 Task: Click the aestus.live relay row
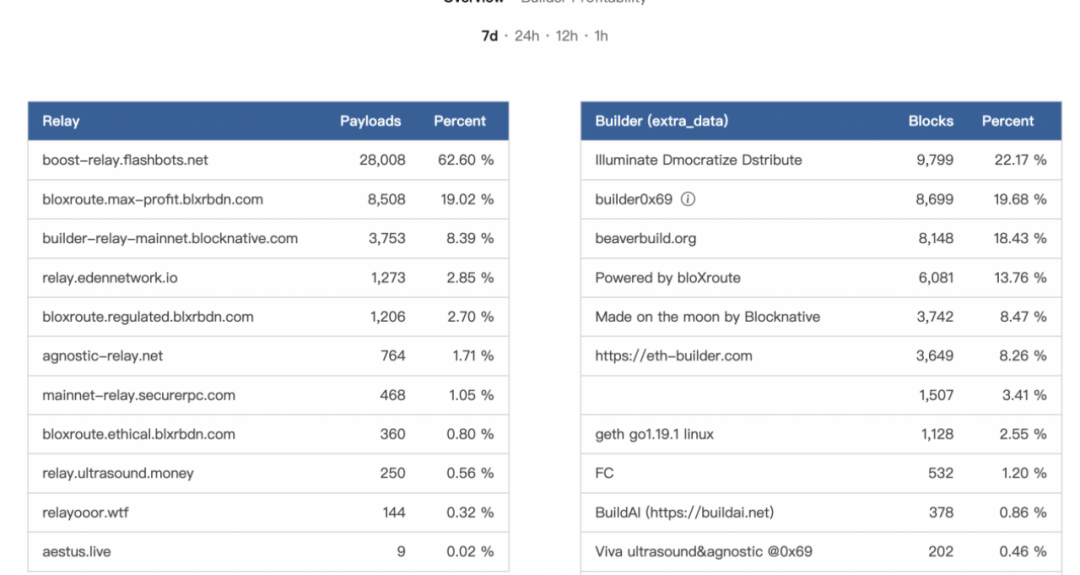point(75,552)
